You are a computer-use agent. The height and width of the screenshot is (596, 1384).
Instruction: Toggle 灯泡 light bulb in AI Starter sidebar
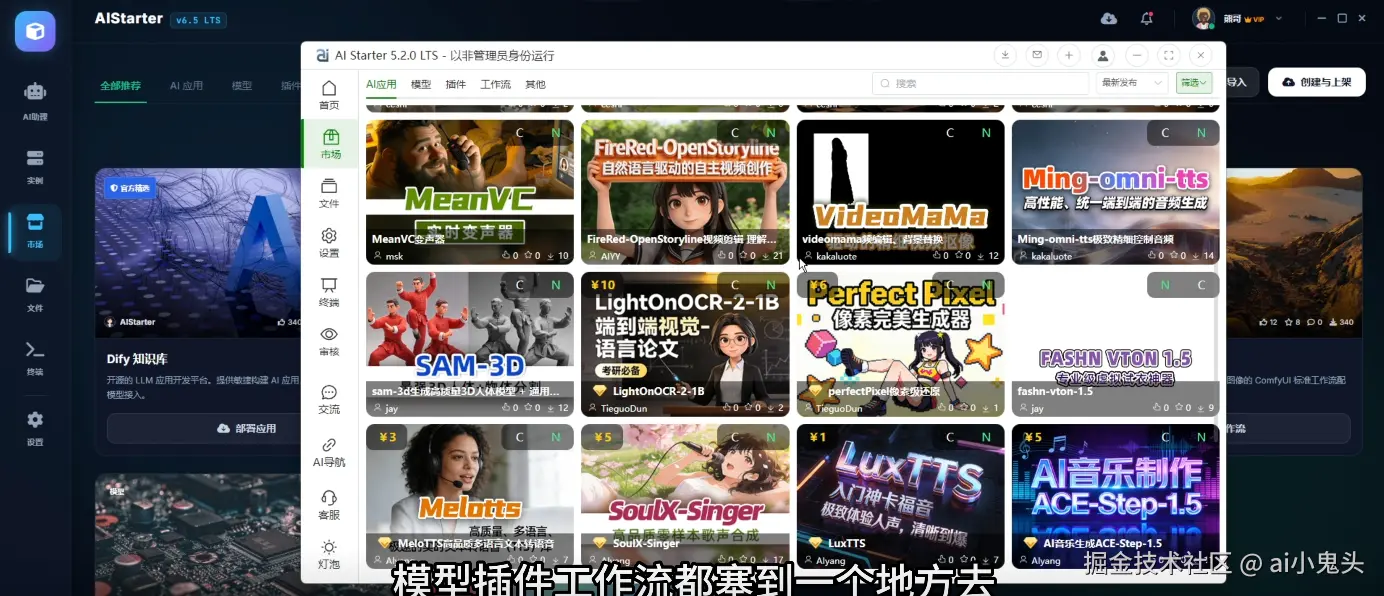(x=329, y=555)
